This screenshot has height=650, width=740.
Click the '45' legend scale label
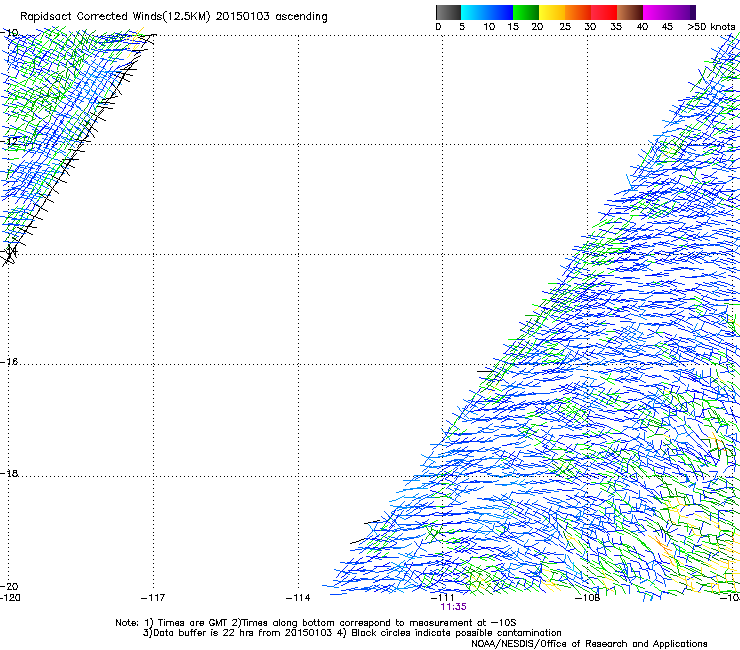(x=667, y=27)
